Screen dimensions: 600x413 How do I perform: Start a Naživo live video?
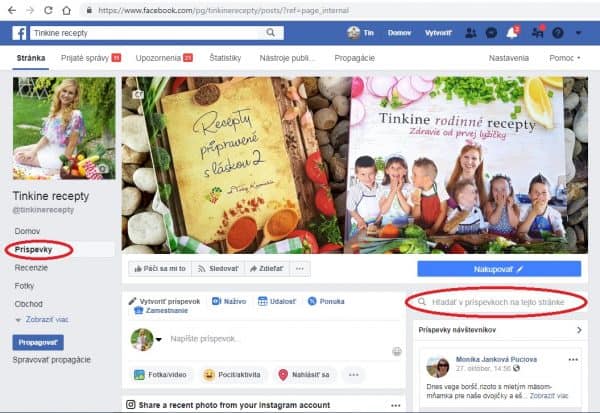229,301
